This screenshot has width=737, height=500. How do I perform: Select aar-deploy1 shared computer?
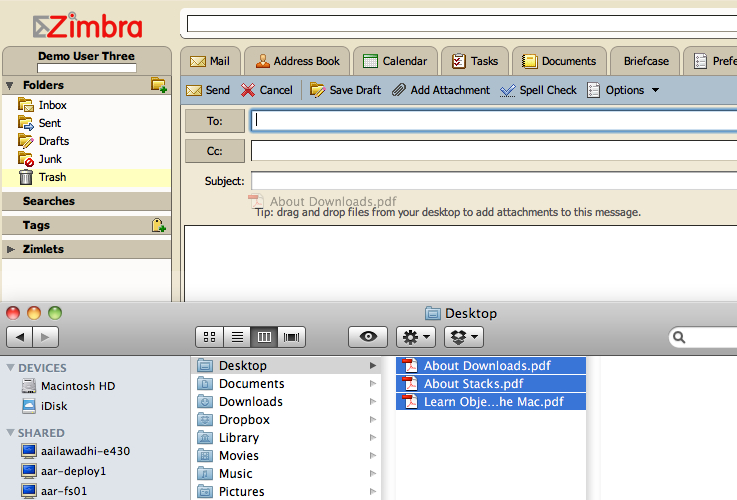click(64, 471)
